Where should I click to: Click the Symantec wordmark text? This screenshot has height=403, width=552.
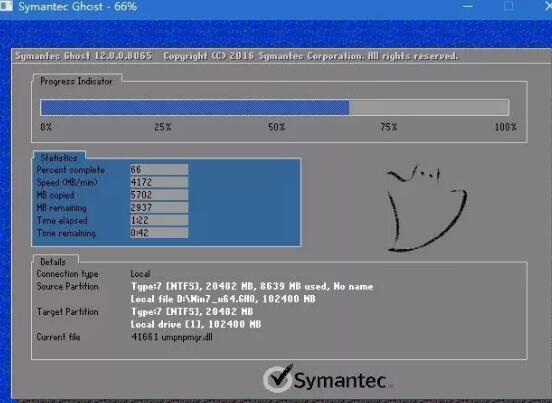point(340,380)
